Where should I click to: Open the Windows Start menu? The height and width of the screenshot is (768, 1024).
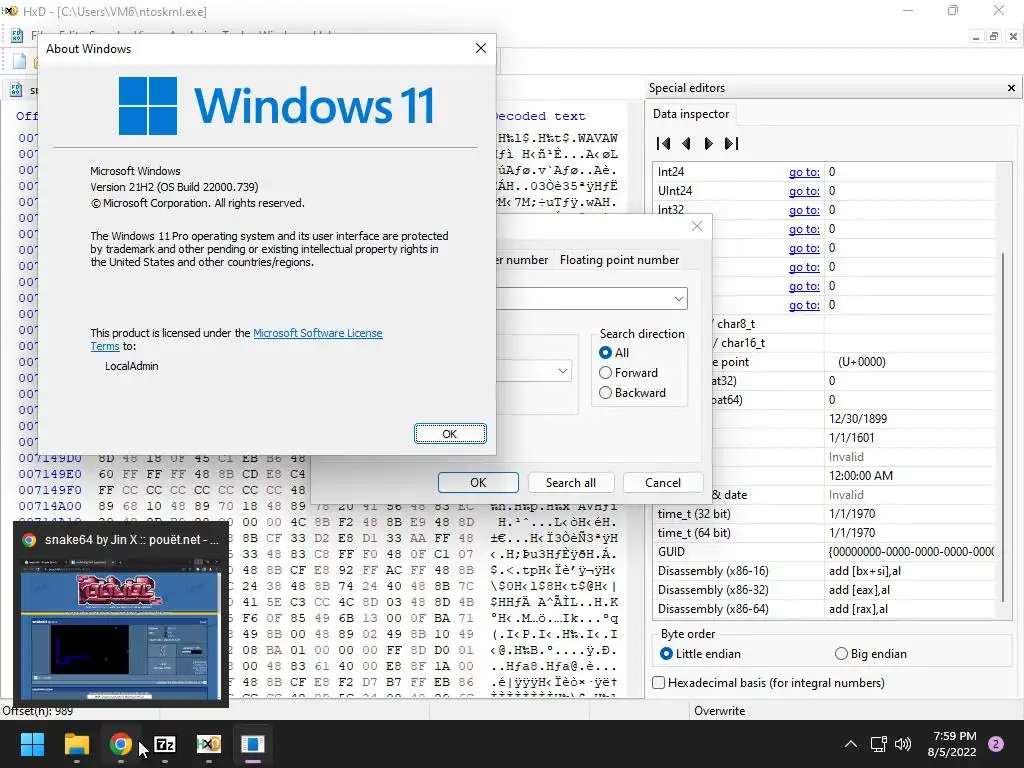(x=32, y=744)
